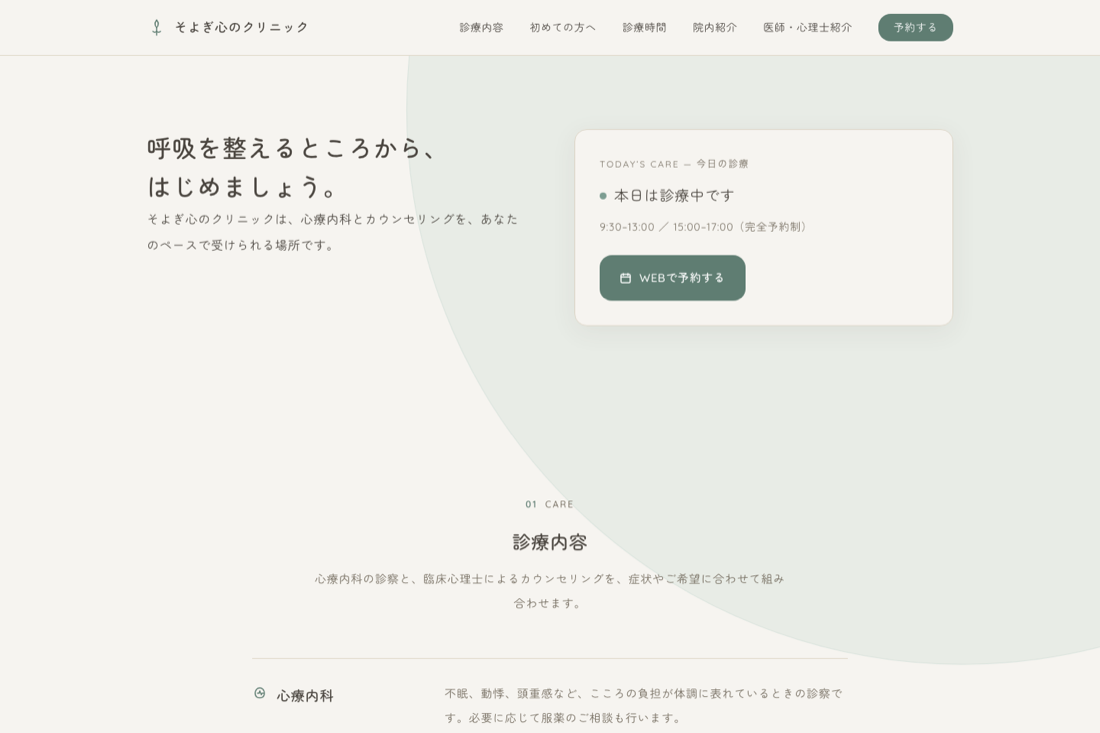Click the 本日は診療中です status text
This screenshot has width=1100, height=733.
click(674, 196)
